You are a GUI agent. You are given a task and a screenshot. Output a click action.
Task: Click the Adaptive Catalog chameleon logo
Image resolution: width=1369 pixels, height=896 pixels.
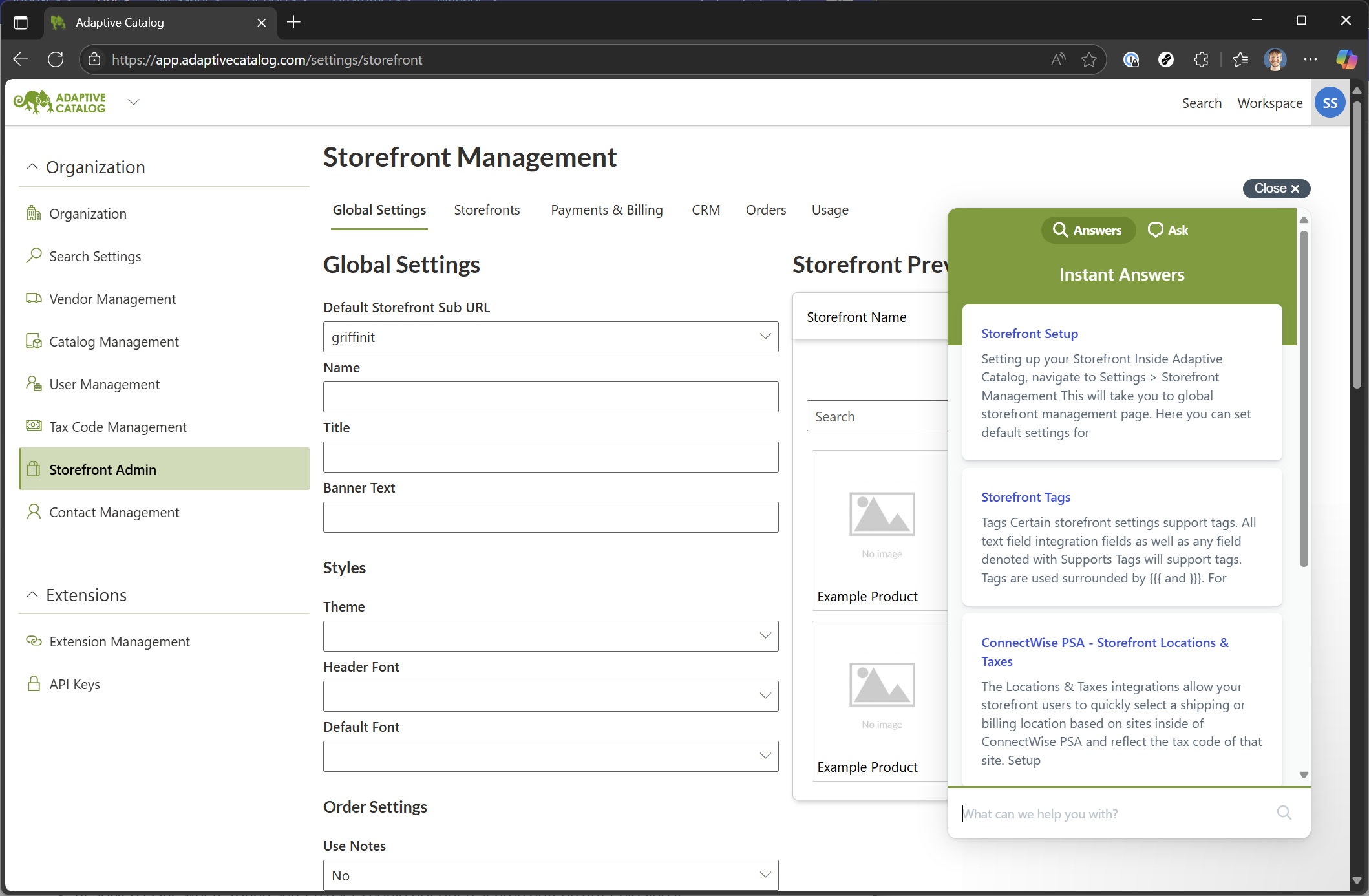coord(59,102)
